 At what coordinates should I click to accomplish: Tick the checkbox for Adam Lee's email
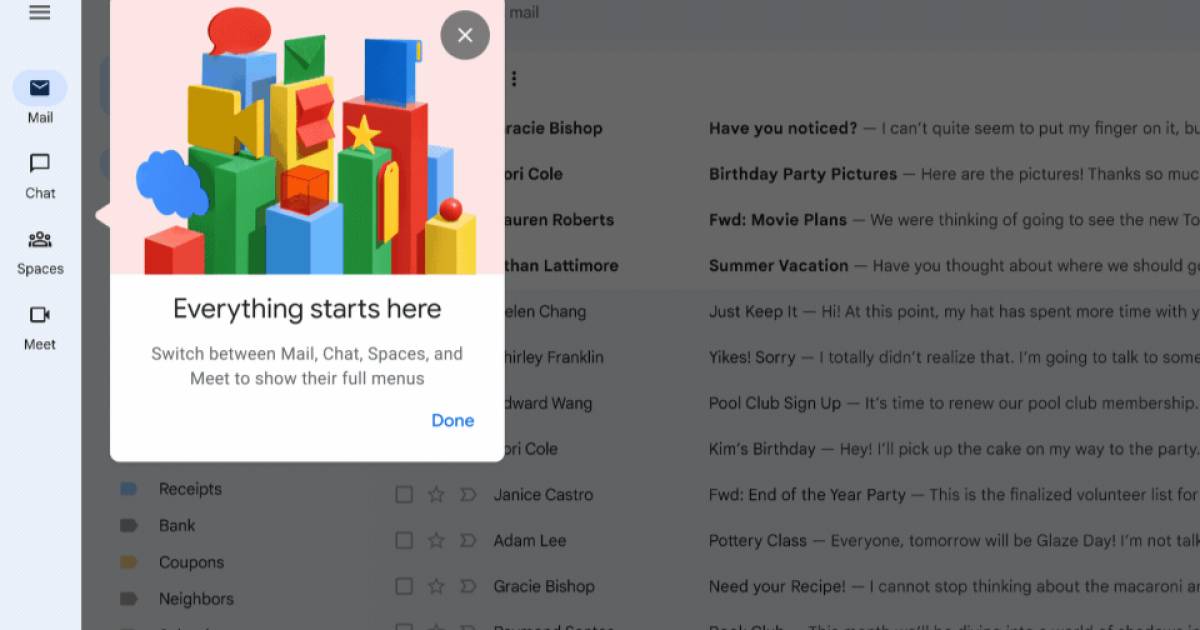404,541
